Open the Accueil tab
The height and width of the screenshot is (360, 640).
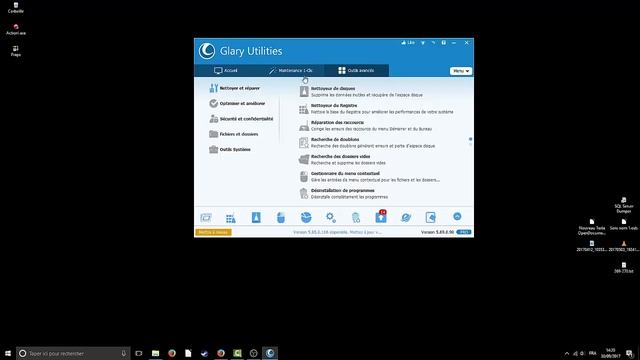(x=226, y=71)
